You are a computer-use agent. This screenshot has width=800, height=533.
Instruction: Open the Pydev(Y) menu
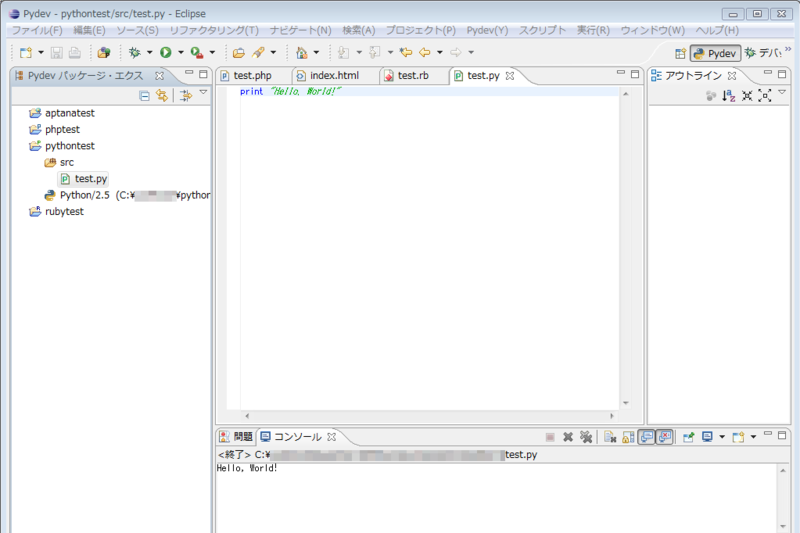coord(487,30)
